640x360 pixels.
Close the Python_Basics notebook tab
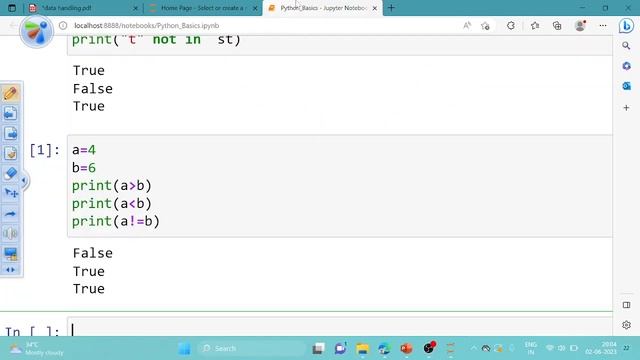click(x=375, y=8)
